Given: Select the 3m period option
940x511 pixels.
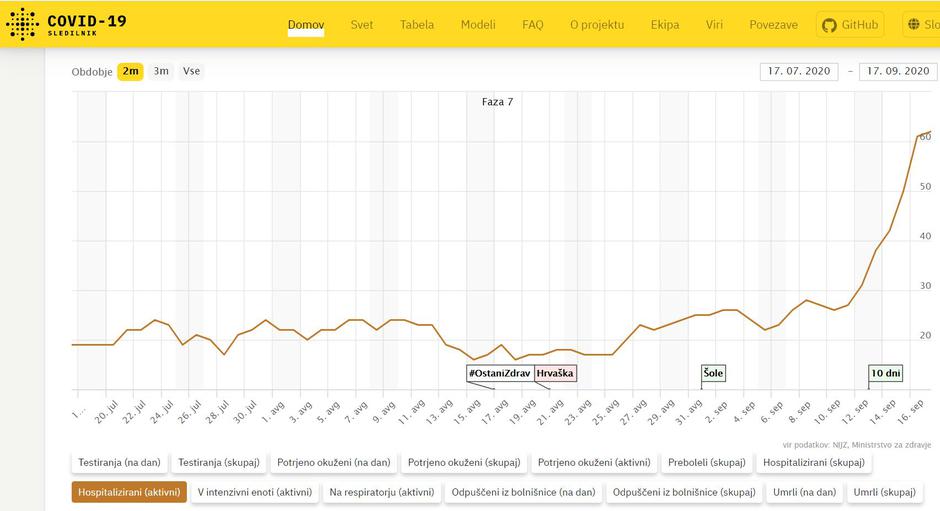Looking at the screenshot, I should [161, 71].
